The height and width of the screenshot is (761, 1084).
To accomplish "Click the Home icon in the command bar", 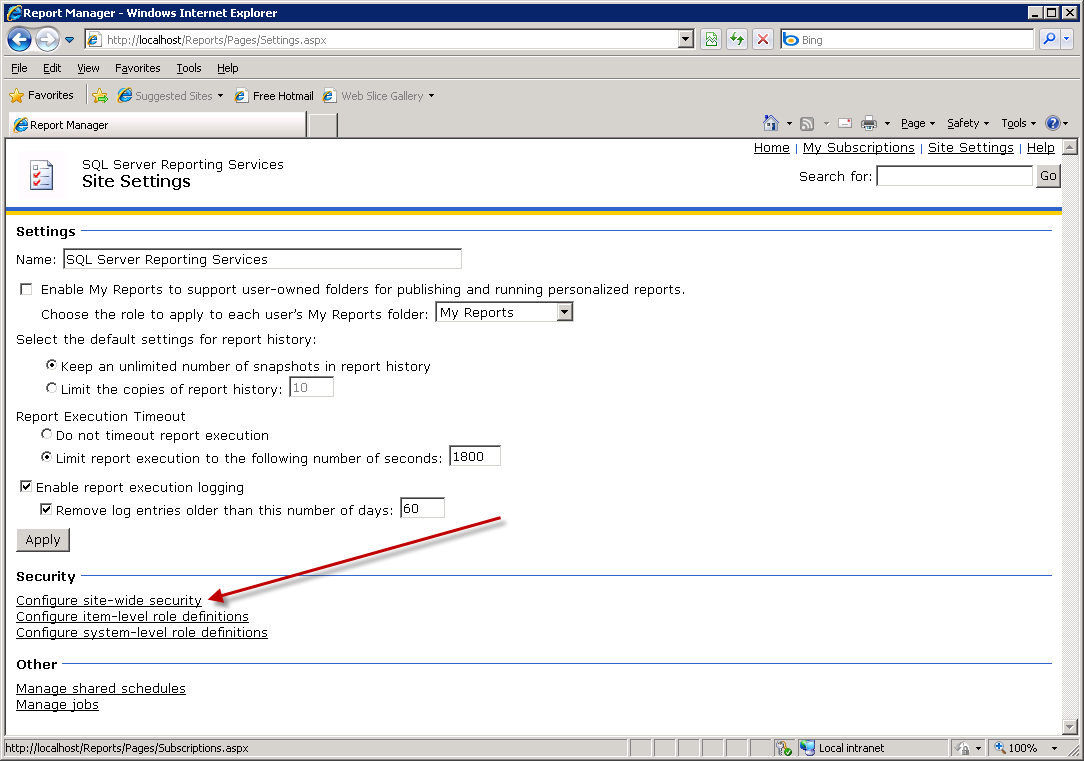I will pos(770,122).
